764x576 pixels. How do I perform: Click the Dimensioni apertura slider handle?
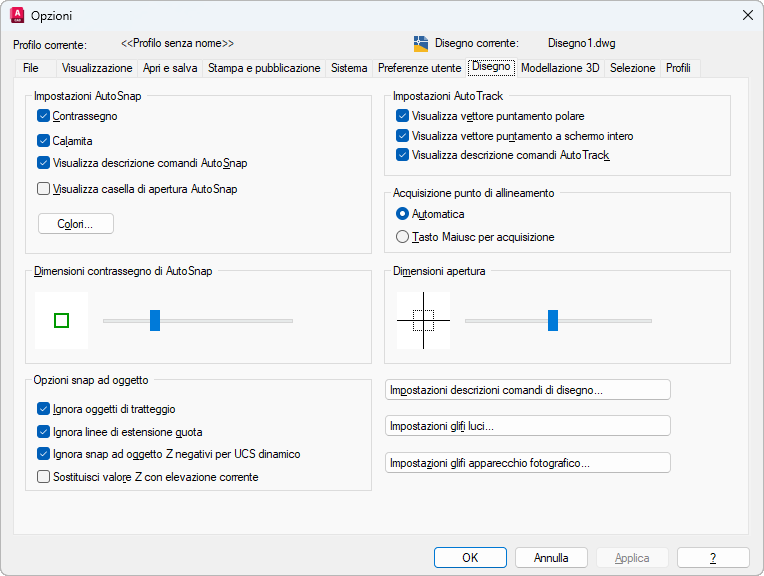pos(553,320)
